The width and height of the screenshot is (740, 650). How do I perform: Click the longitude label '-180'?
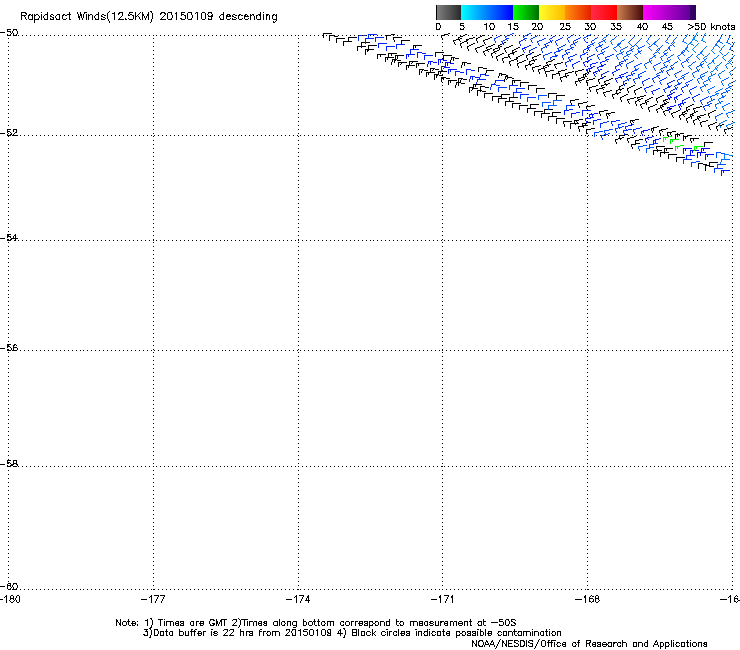point(10,599)
